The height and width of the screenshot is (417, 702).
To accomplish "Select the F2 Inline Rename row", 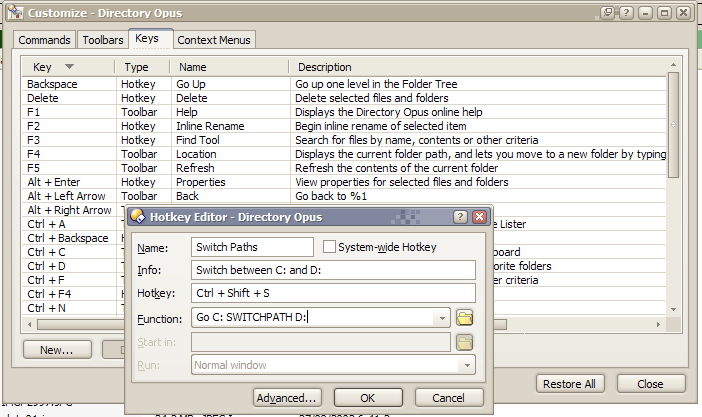I will [344, 126].
